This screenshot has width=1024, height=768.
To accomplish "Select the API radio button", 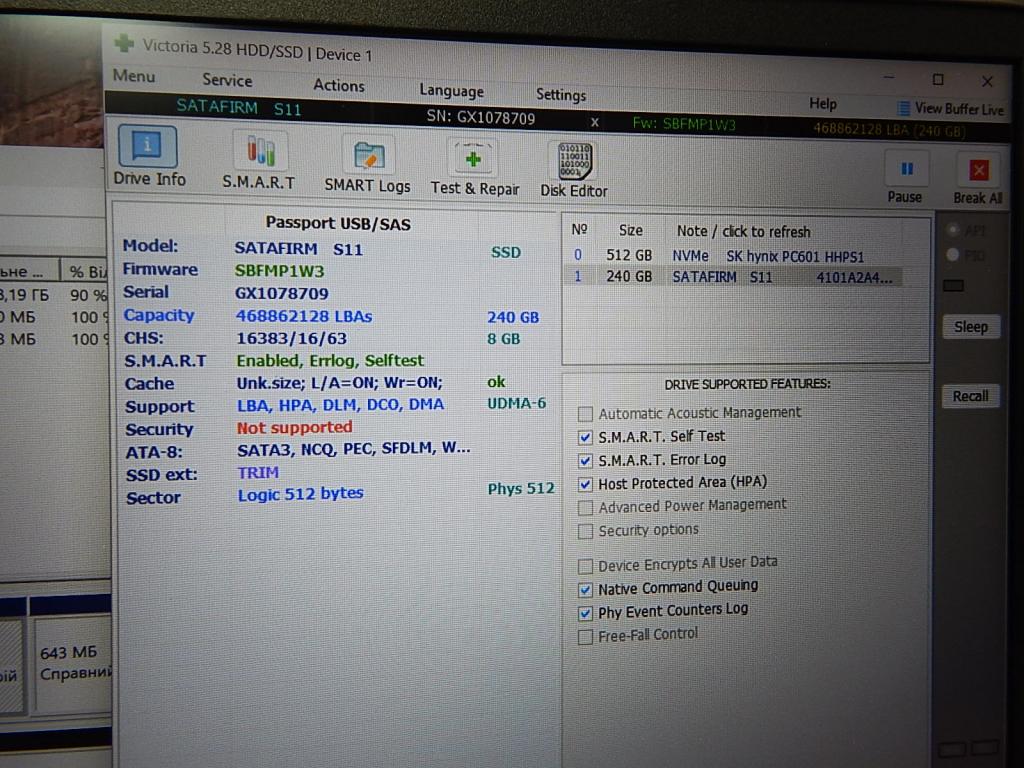I will tap(953, 229).
